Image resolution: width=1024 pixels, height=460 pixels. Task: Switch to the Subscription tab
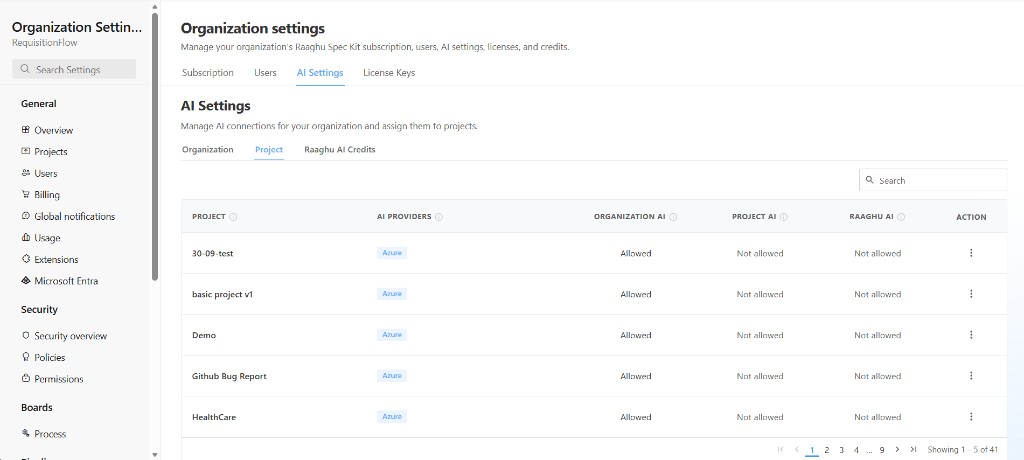point(208,73)
